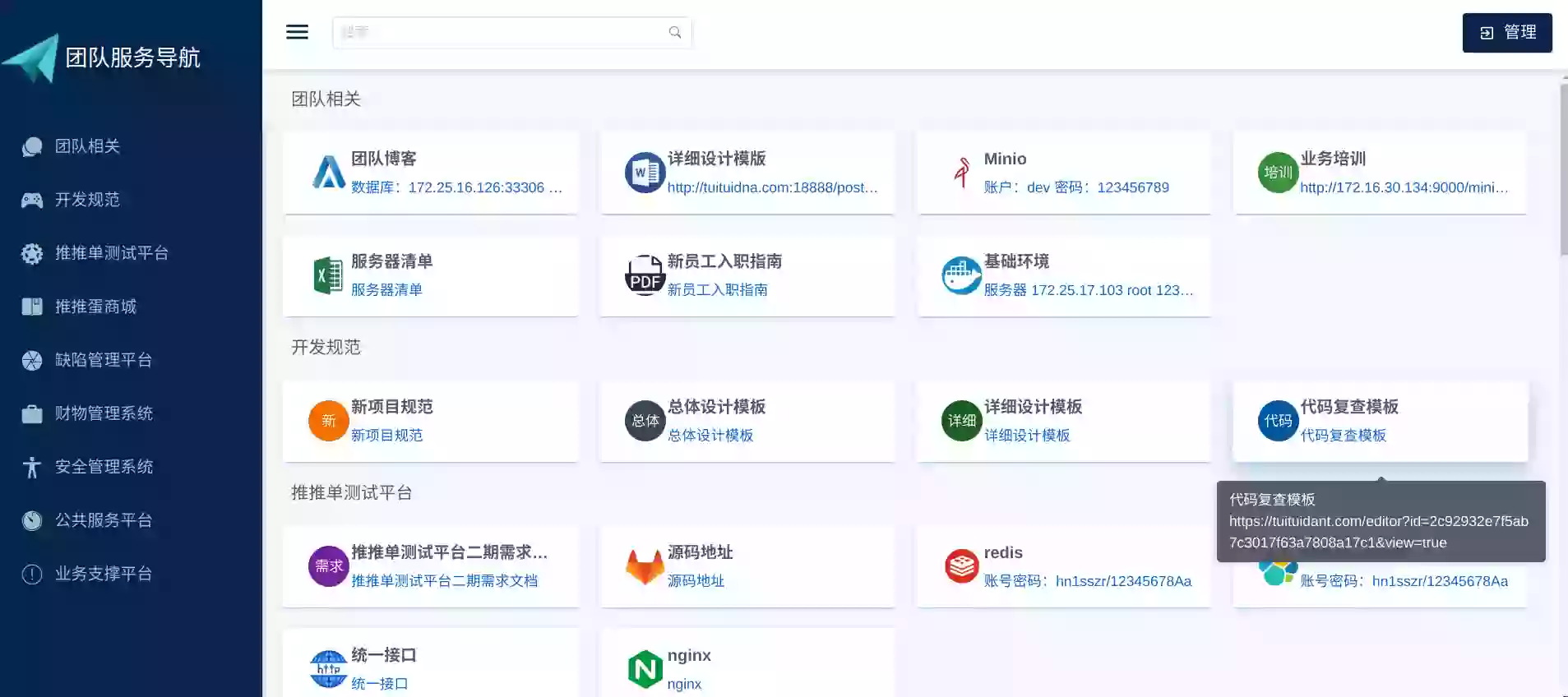
Task: Click the search input field
Action: point(502,32)
